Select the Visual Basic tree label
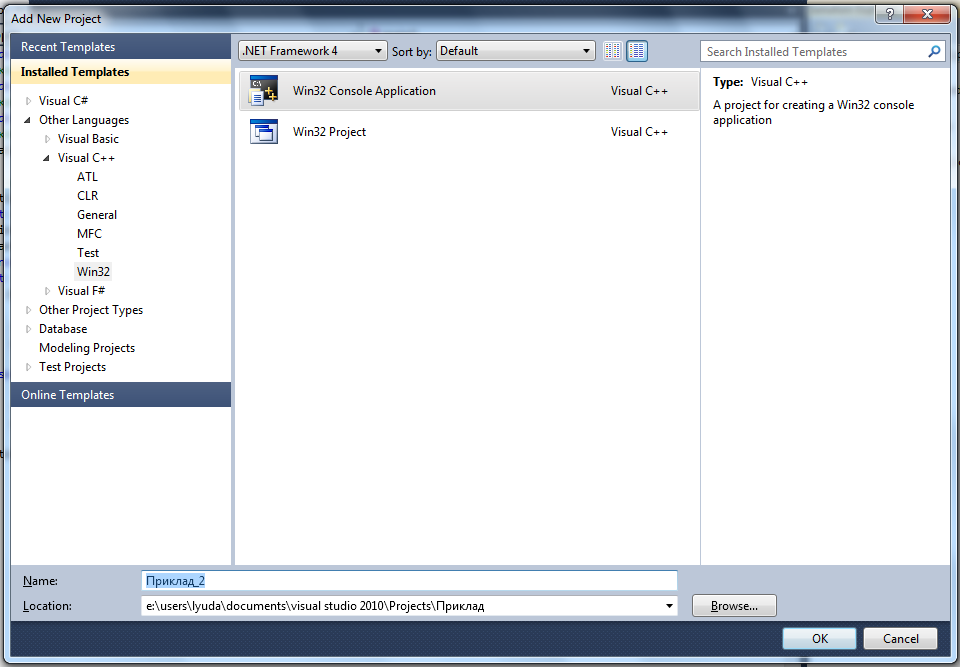The height and width of the screenshot is (667, 960). 88,138
